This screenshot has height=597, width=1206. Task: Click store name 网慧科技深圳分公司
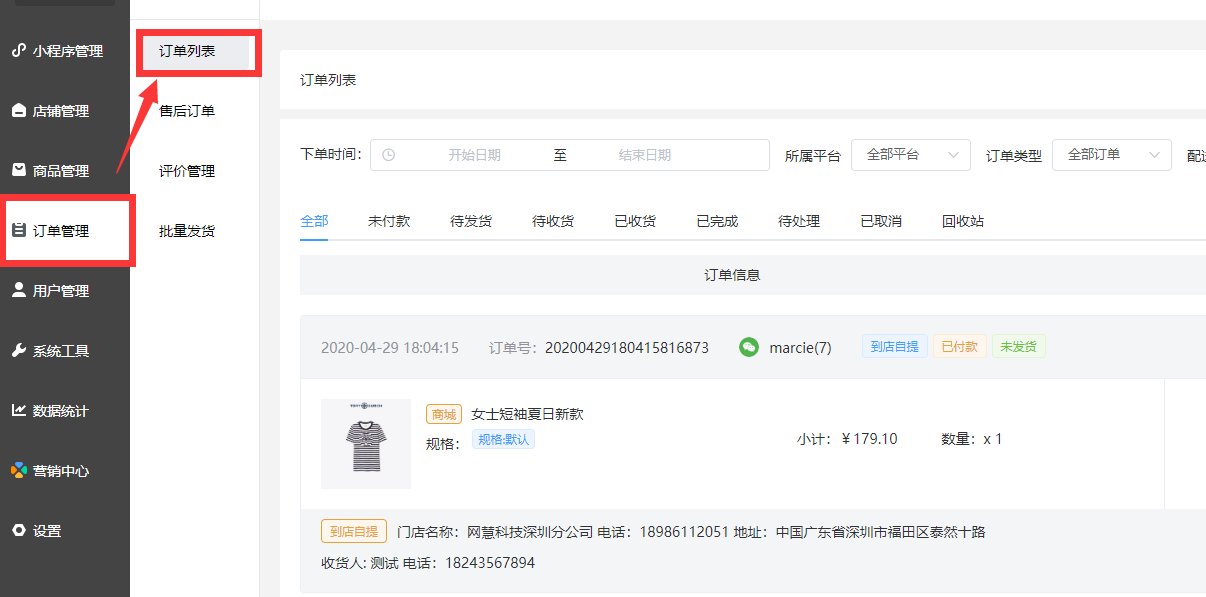tap(529, 532)
